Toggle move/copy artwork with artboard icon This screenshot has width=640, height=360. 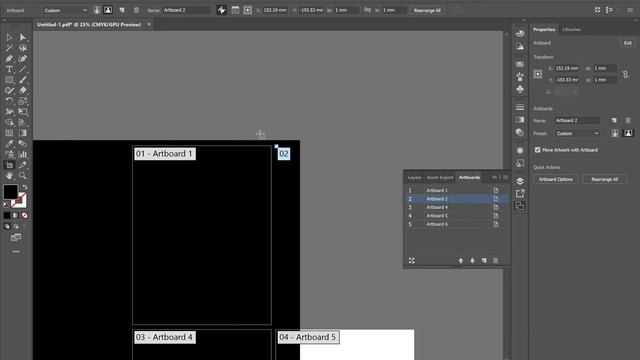(x=221, y=10)
